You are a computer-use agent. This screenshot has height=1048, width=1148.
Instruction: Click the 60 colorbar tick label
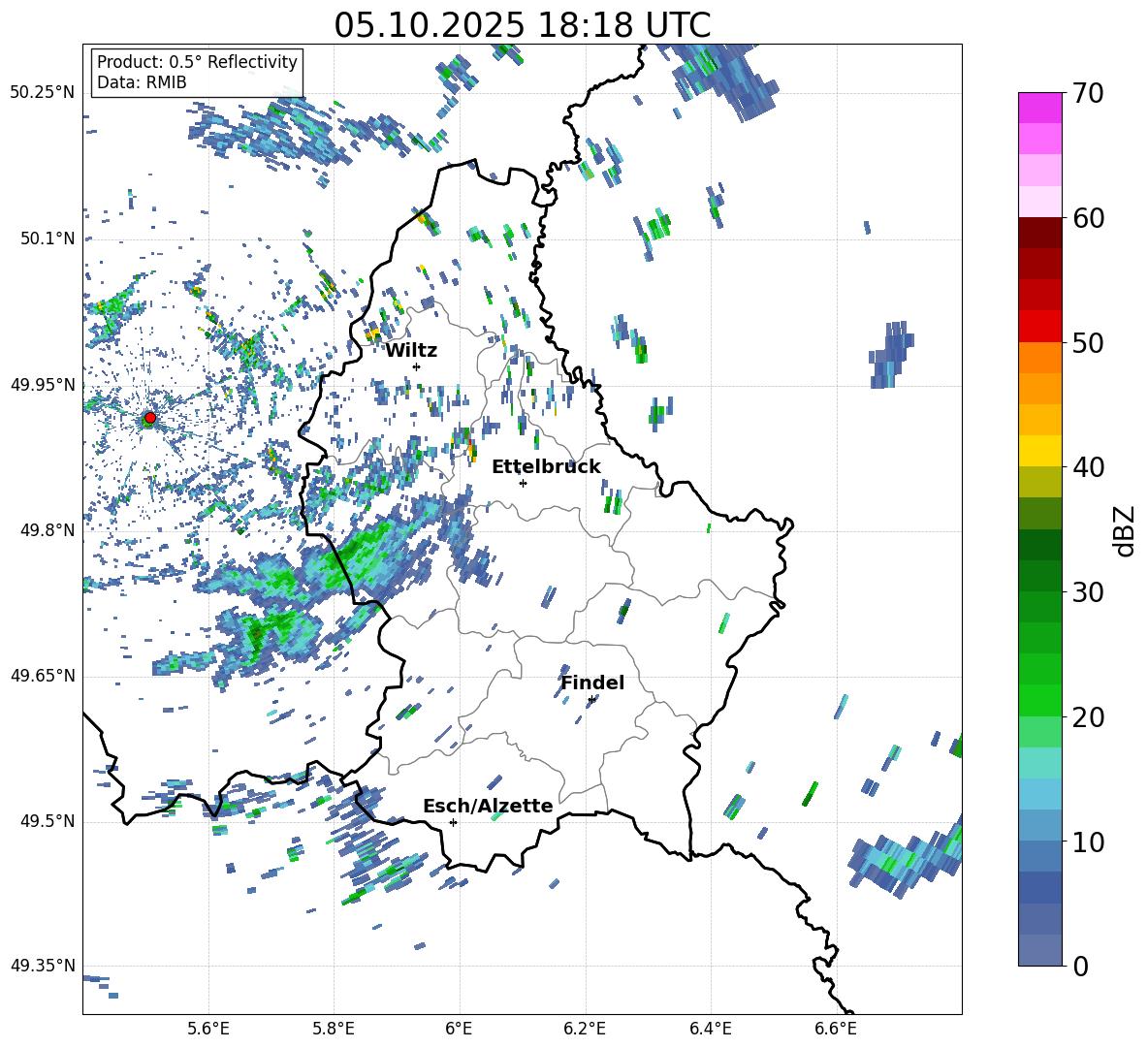click(x=1088, y=218)
